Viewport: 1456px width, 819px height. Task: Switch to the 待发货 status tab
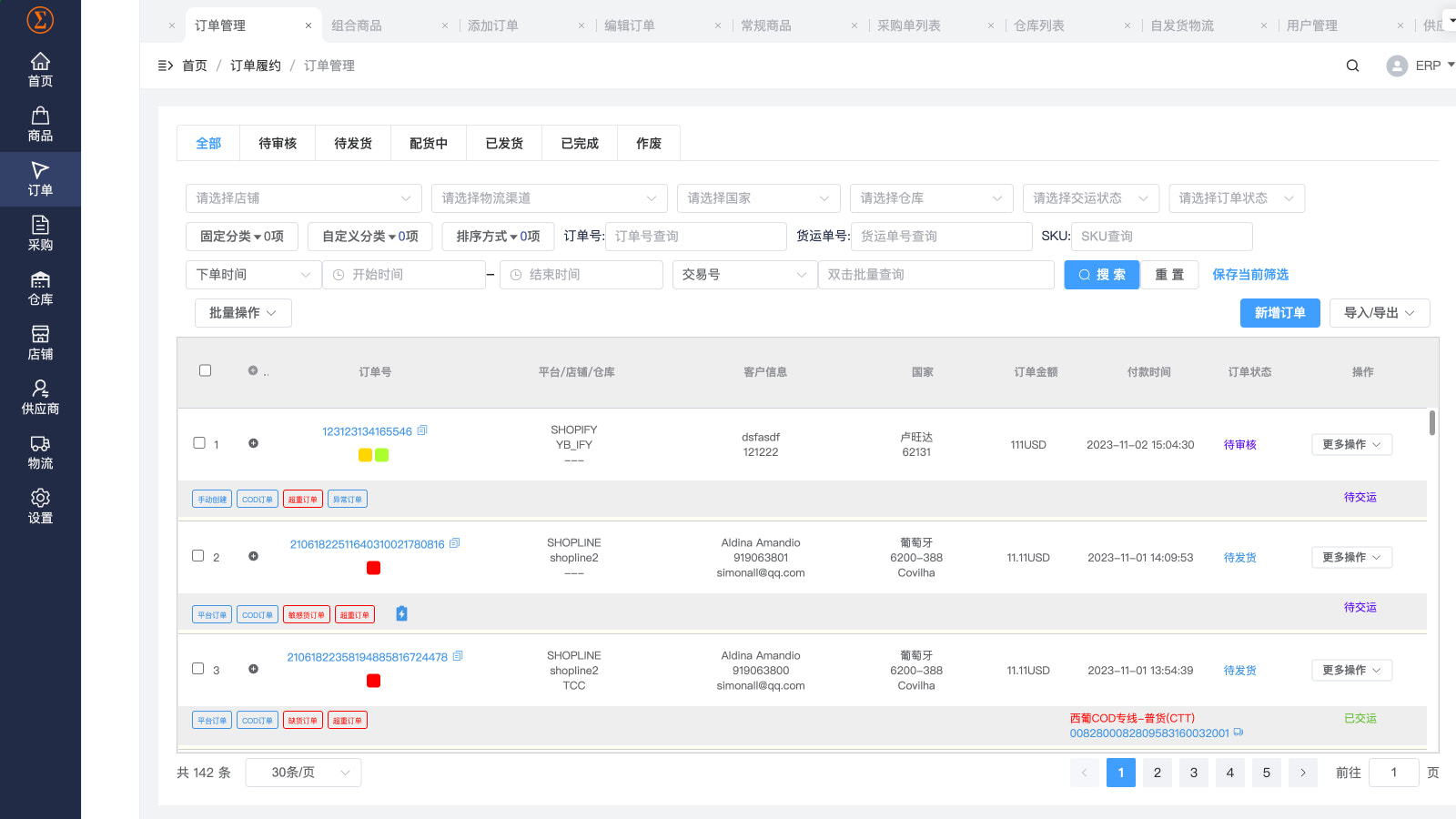[x=353, y=144]
